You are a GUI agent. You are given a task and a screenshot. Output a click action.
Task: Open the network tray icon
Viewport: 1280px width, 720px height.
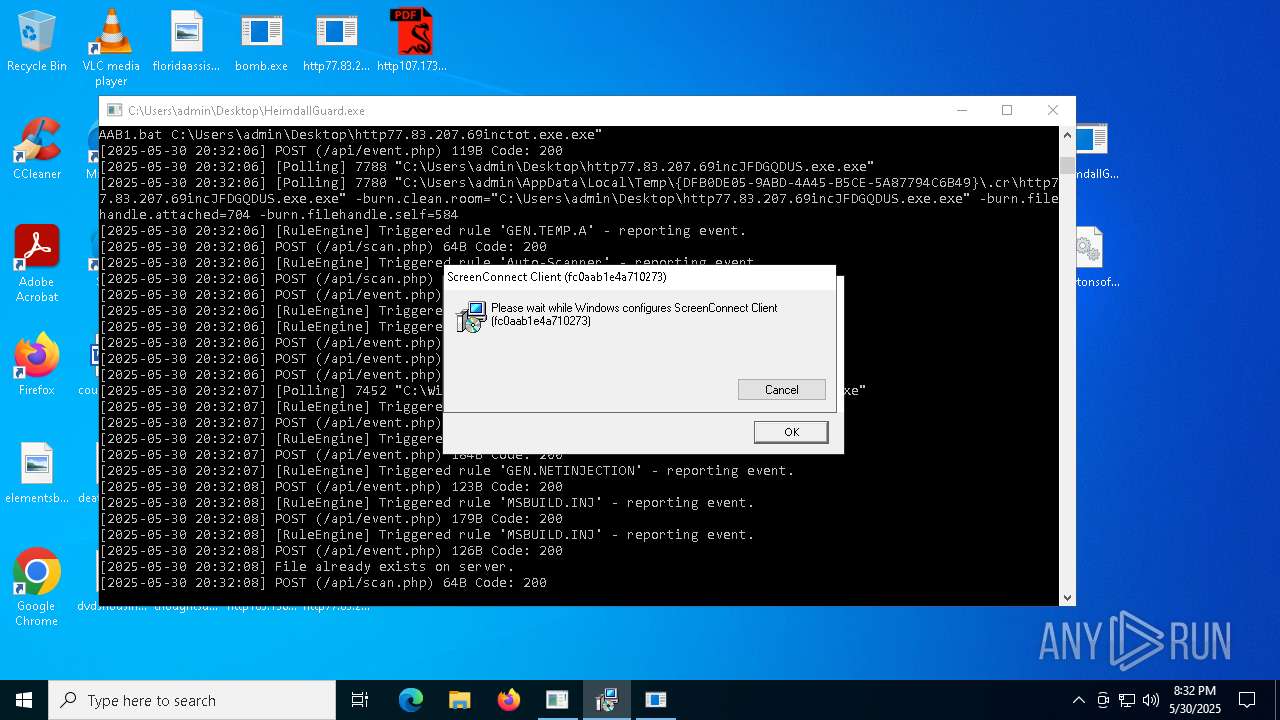1127,700
